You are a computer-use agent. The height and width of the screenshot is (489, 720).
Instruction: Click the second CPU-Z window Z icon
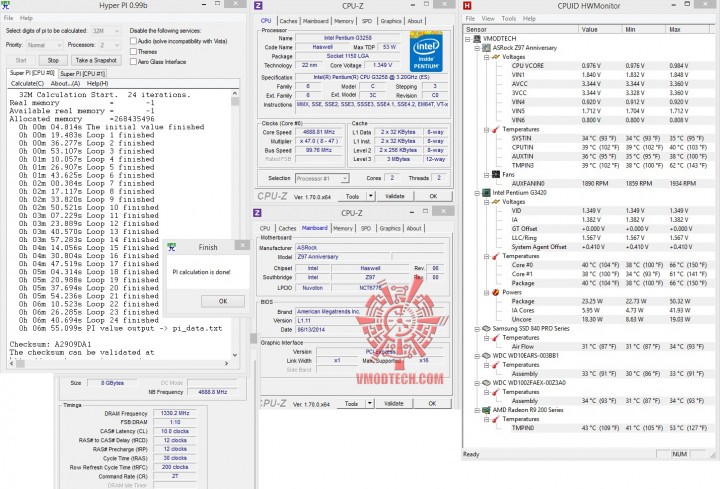(257, 213)
